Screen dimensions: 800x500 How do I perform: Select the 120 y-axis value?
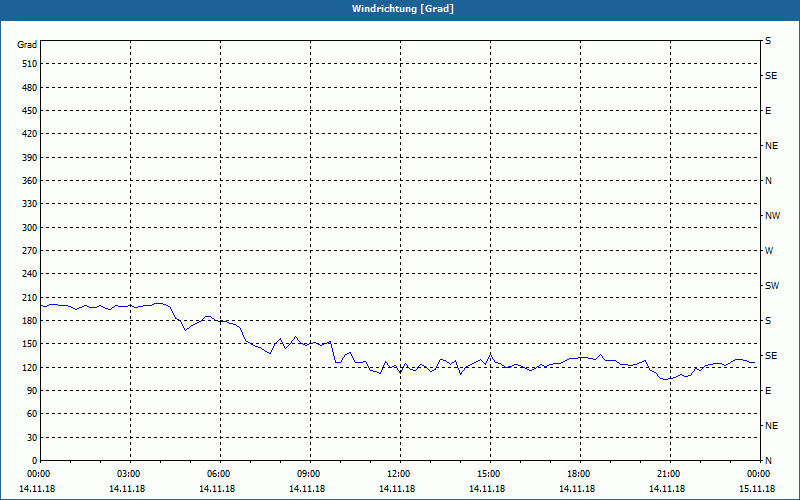[x=29, y=367]
